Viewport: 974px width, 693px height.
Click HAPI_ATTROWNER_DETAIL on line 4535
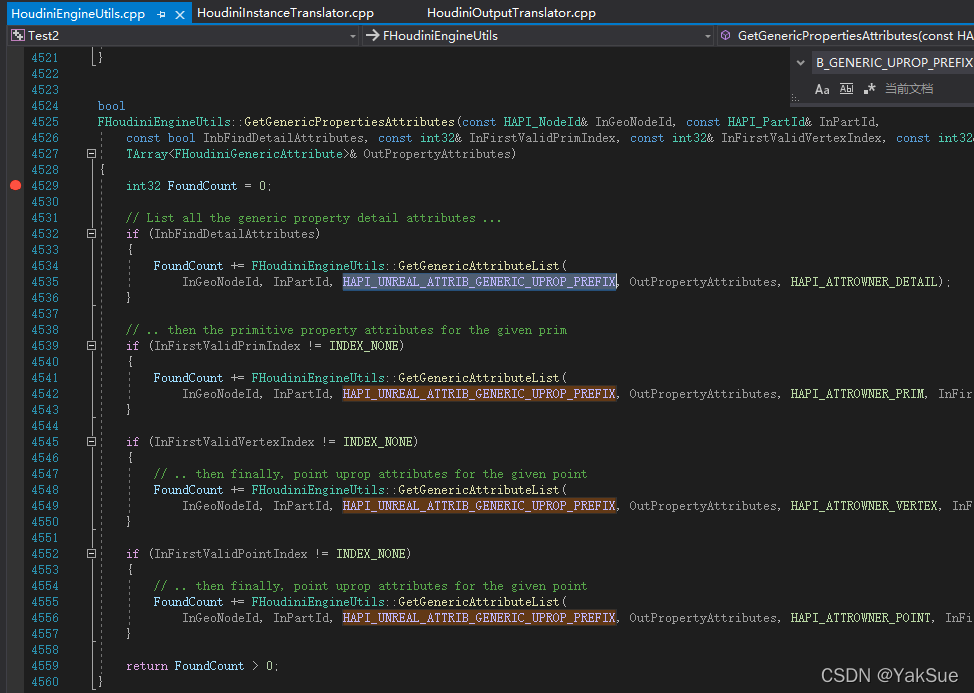[863, 282]
